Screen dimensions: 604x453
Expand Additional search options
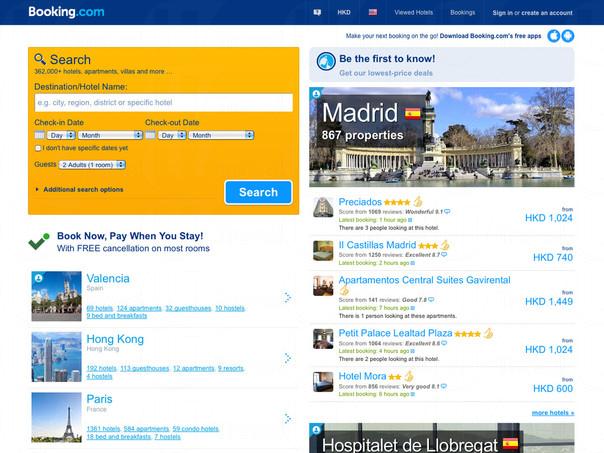click(x=83, y=189)
